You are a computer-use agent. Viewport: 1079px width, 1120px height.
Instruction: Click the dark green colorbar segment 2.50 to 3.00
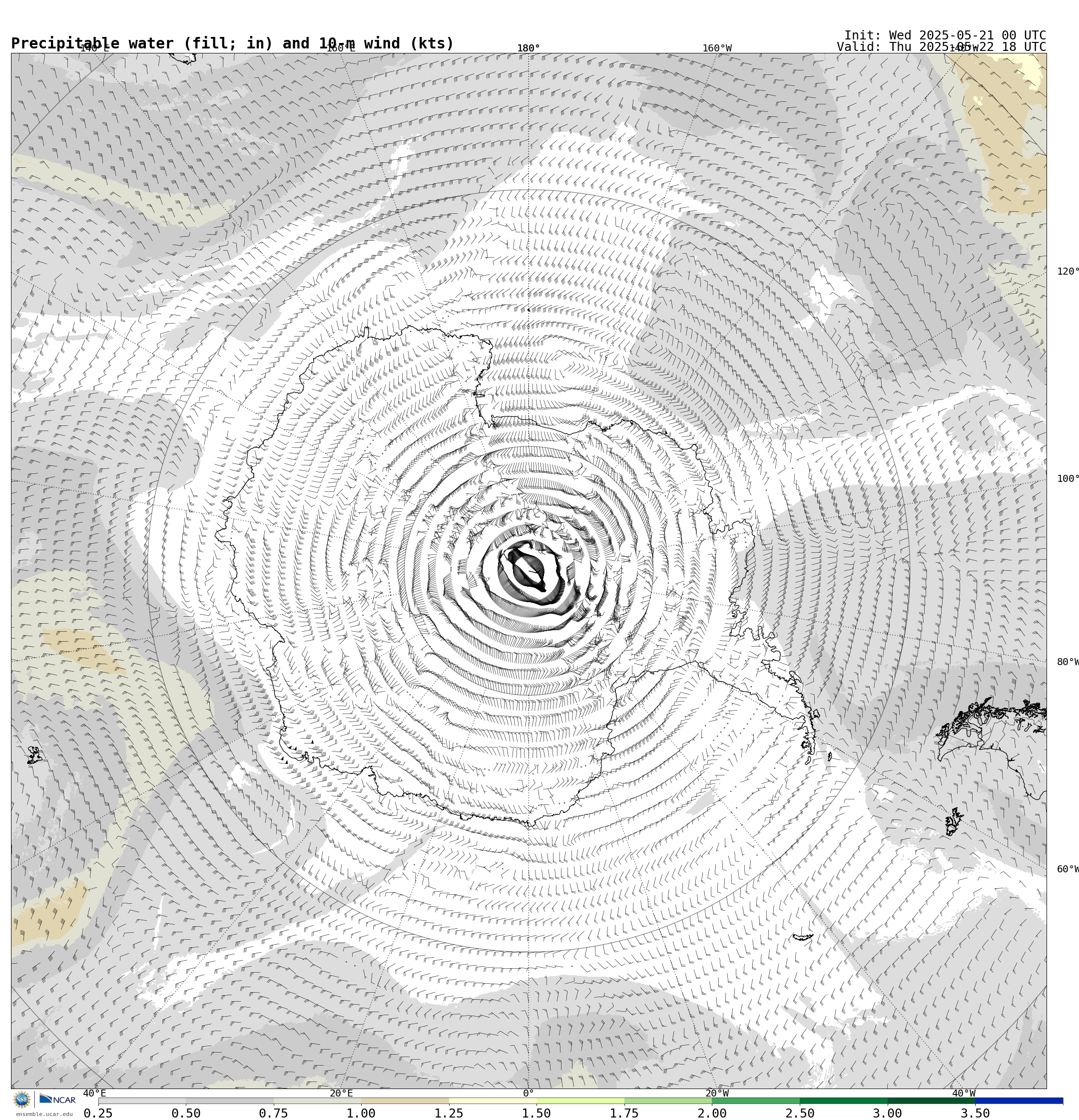(x=843, y=1101)
